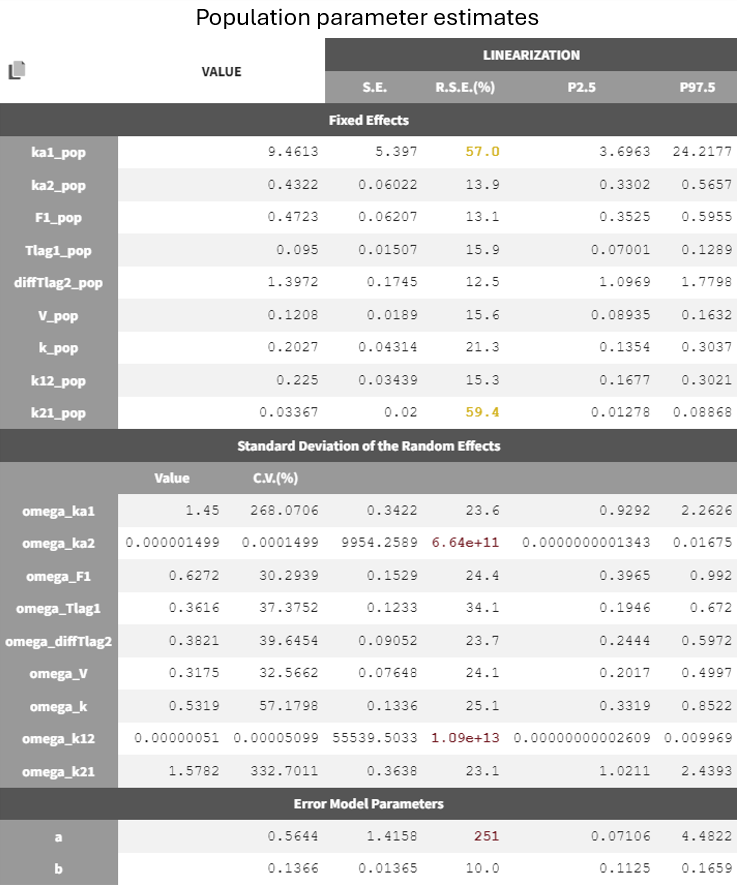Click the red 251 R.S.E. value
737x885 pixels.
[x=485, y=837]
